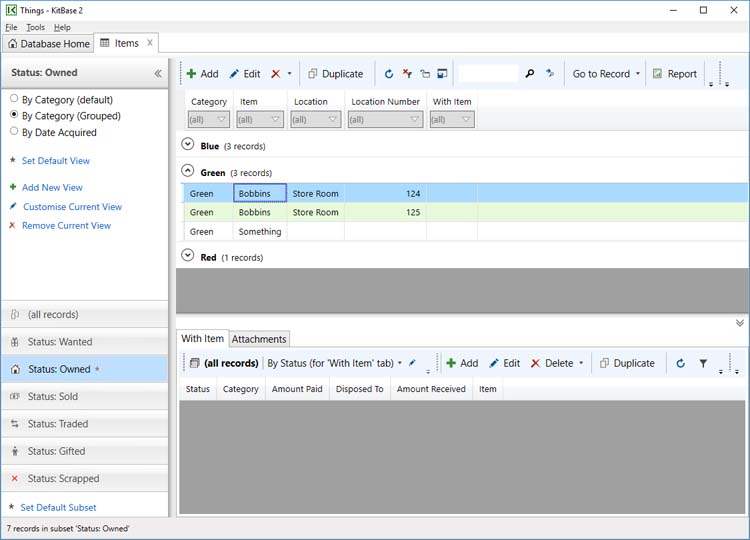
Task: Switch to the With Item tab
Action: click(x=202, y=338)
